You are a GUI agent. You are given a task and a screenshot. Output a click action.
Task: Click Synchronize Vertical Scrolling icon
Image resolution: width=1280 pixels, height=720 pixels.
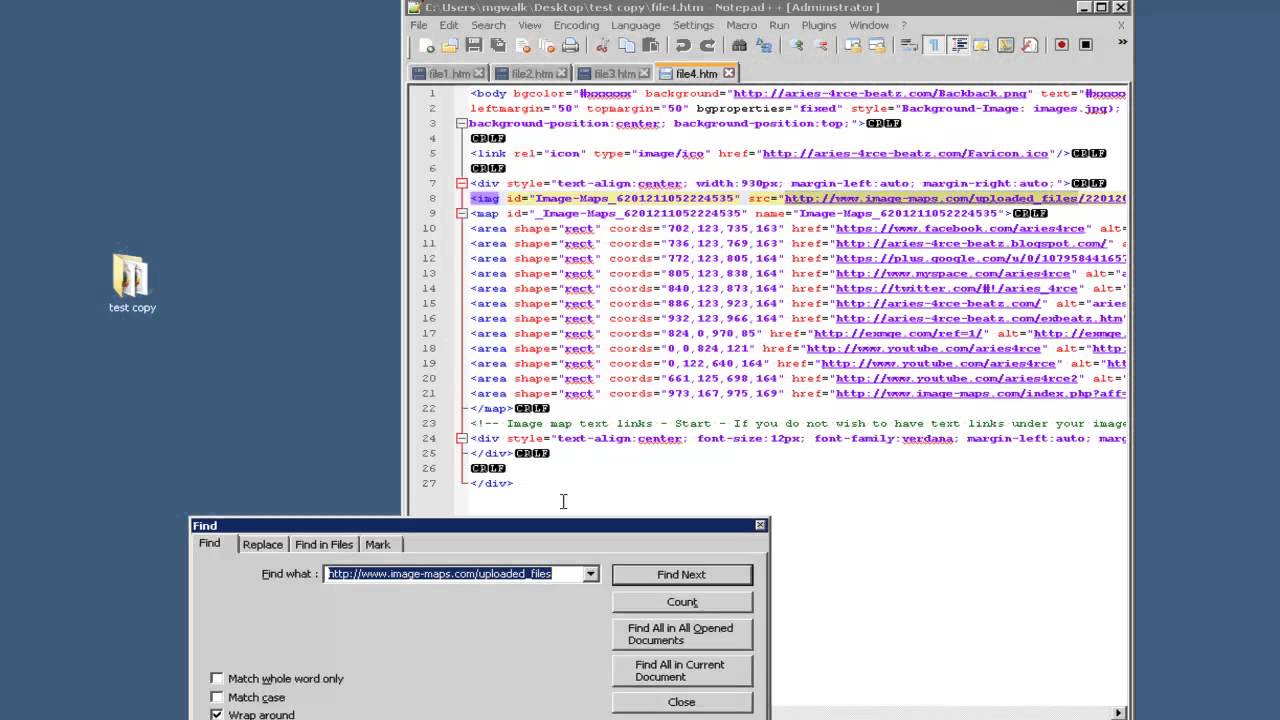point(853,45)
